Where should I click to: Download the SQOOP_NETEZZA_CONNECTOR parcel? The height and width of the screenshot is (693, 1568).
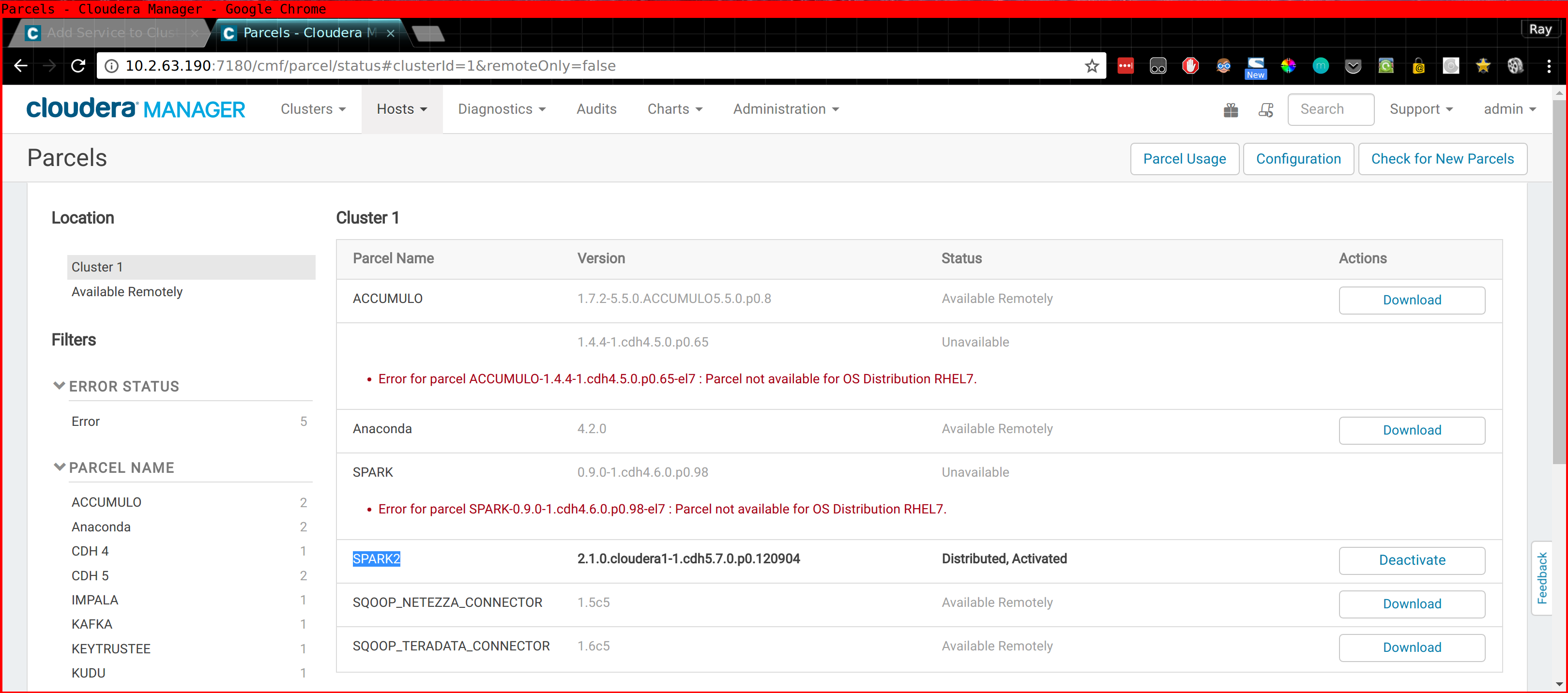pyautogui.click(x=1412, y=604)
